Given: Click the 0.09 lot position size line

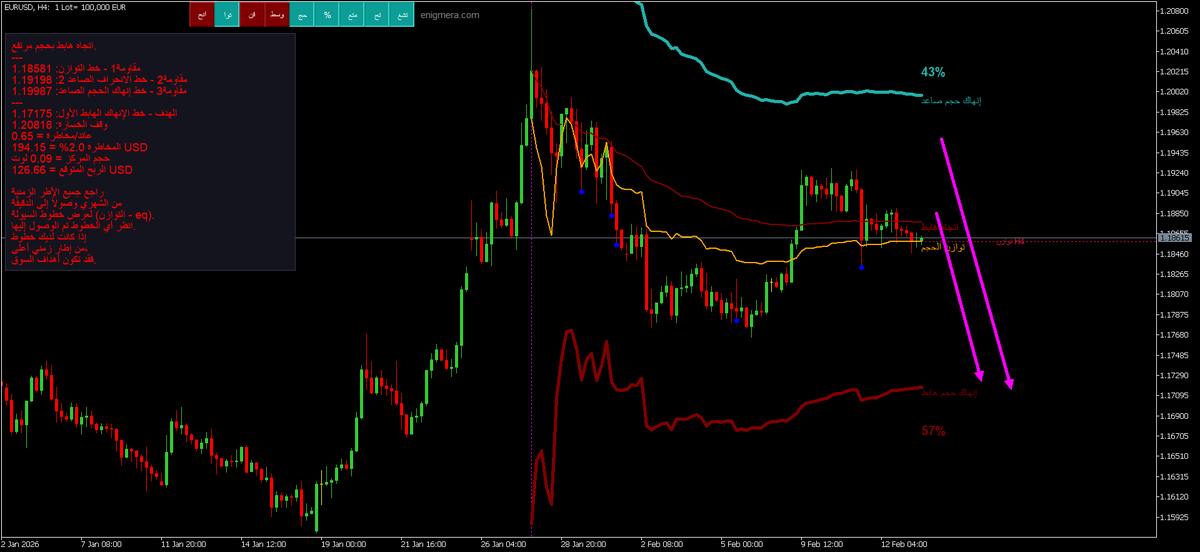Looking at the screenshot, I should coord(60,158).
